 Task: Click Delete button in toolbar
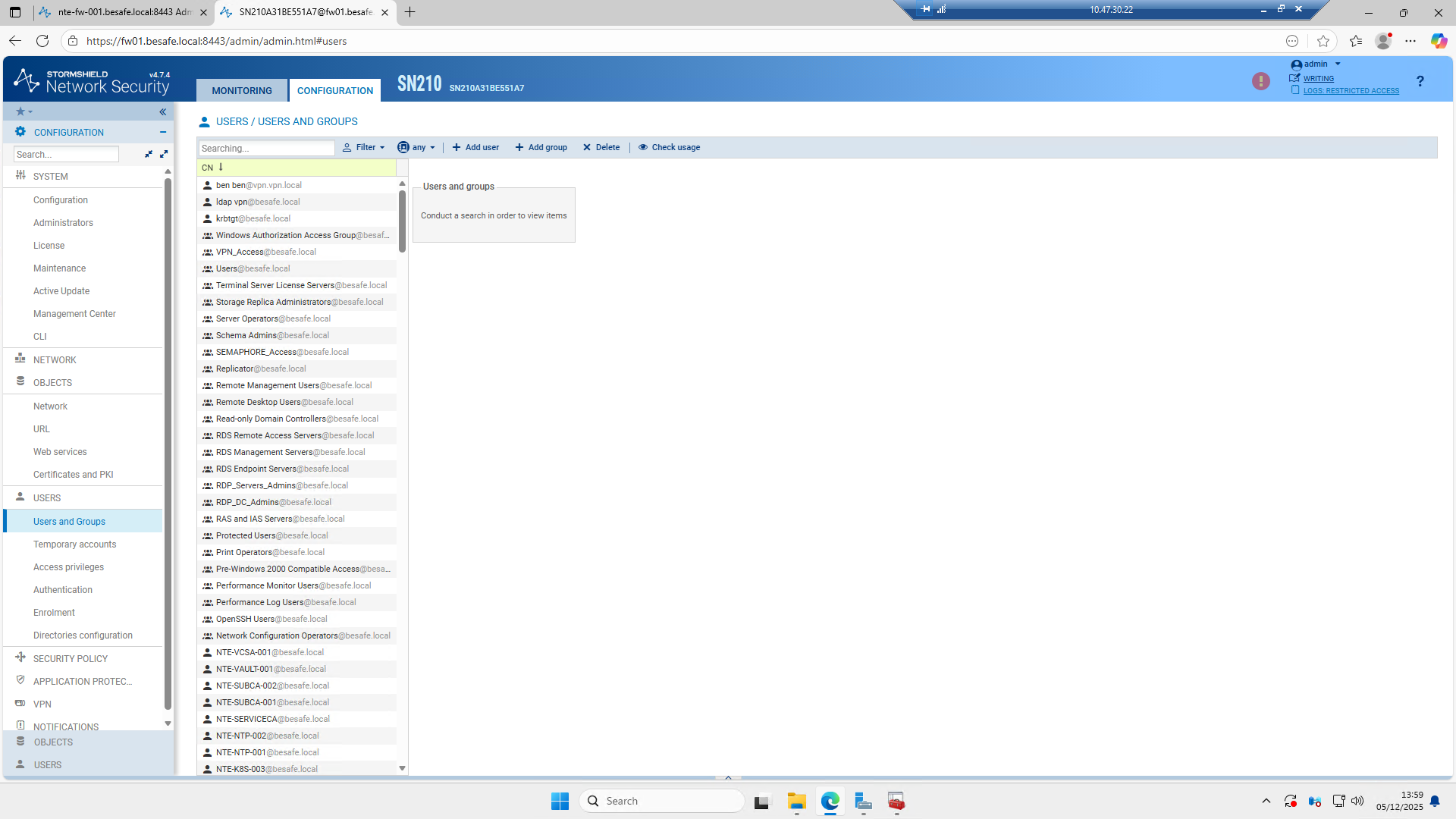pyautogui.click(x=601, y=147)
